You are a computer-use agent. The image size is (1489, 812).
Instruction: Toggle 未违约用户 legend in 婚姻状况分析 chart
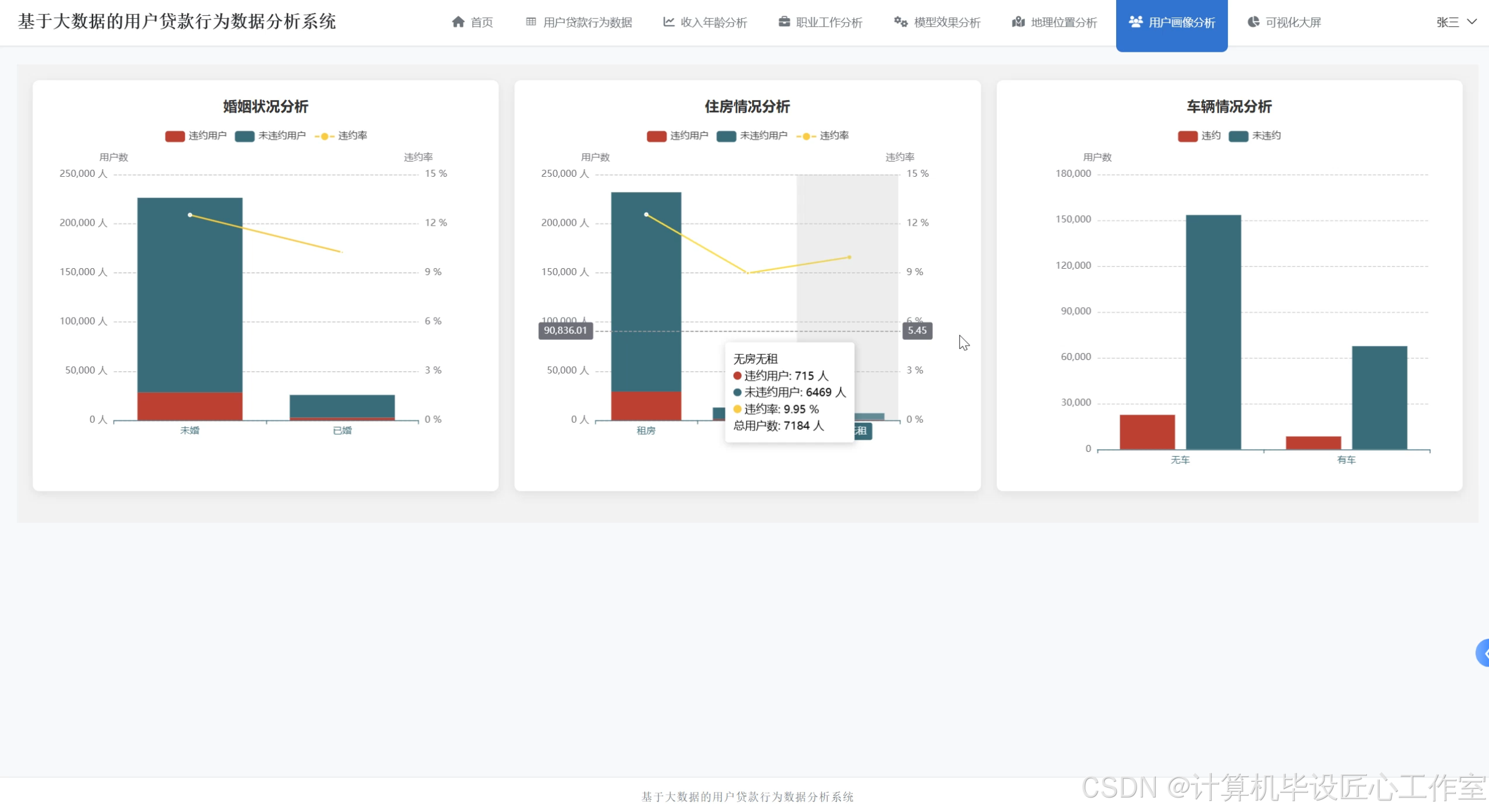tap(270, 136)
